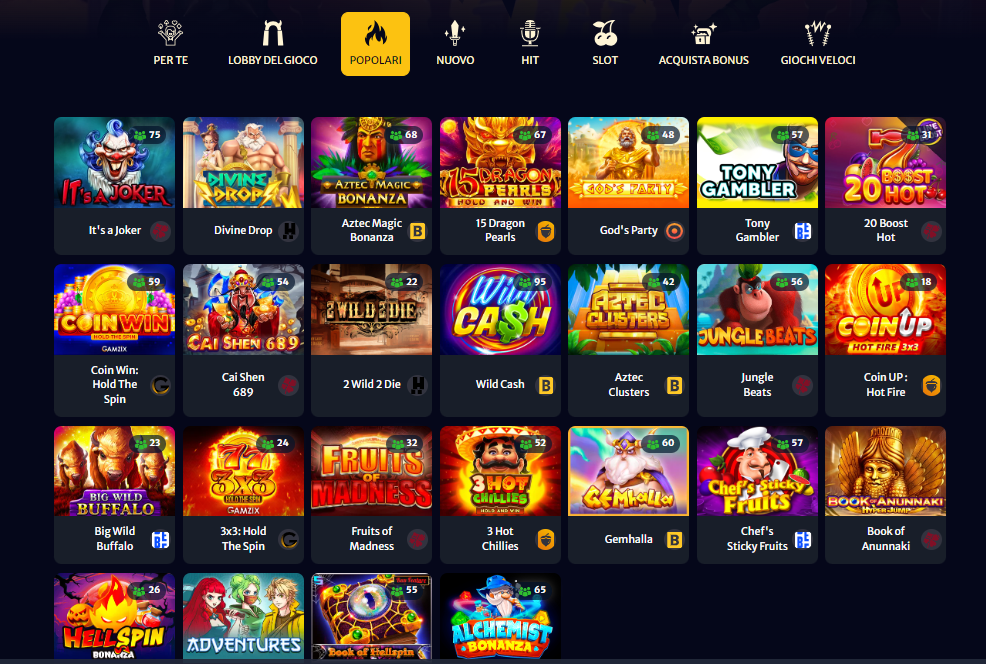Click the provider logo next to God's Party
The width and height of the screenshot is (986, 664).
pos(674,231)
